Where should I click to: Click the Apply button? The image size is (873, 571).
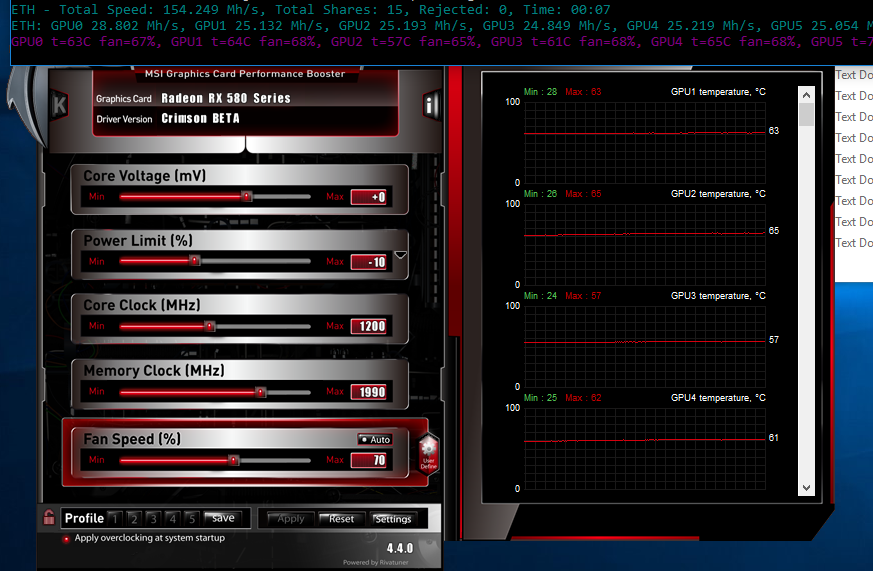coord(290,519)
